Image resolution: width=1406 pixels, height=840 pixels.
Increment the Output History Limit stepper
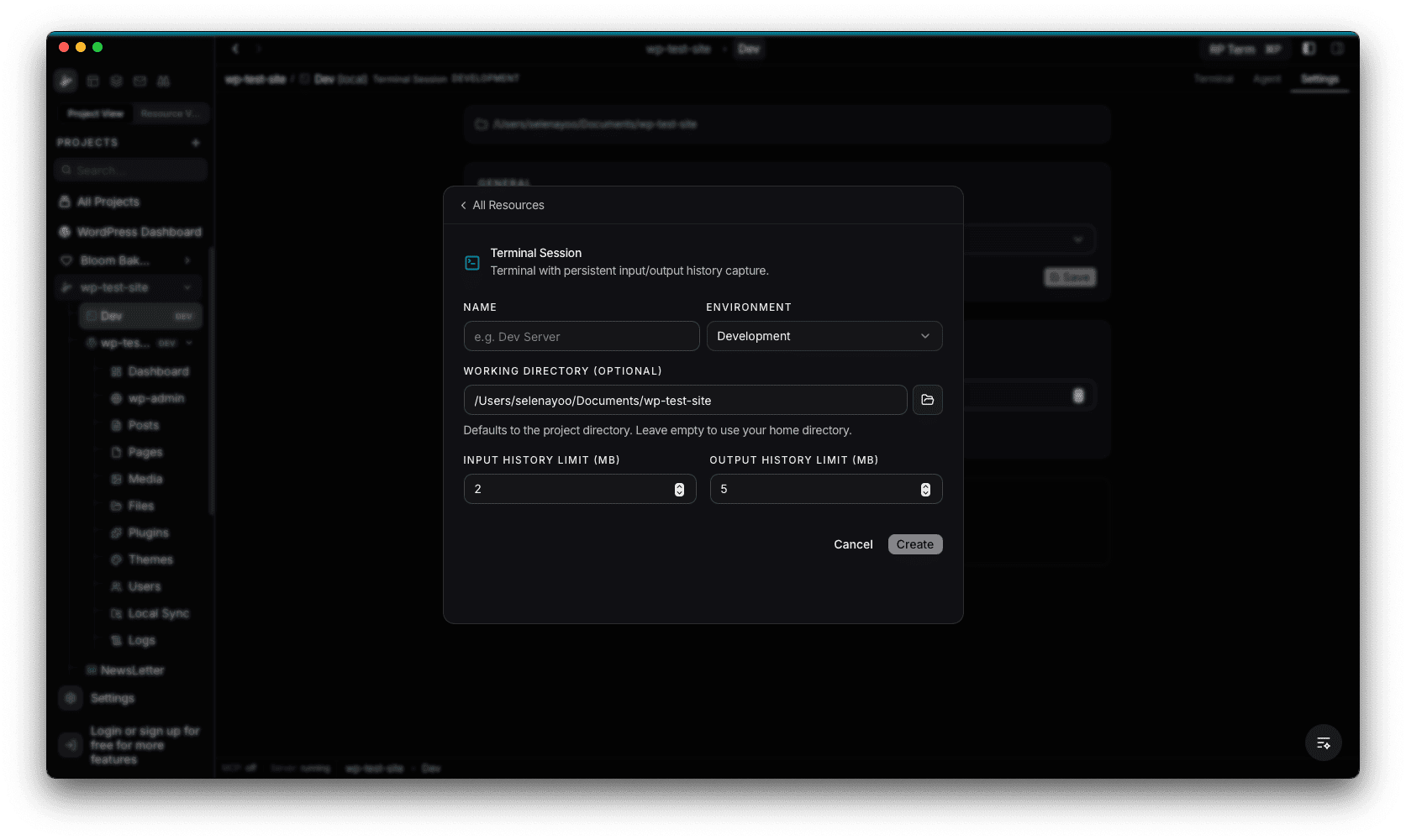click(x=925, y=485)
